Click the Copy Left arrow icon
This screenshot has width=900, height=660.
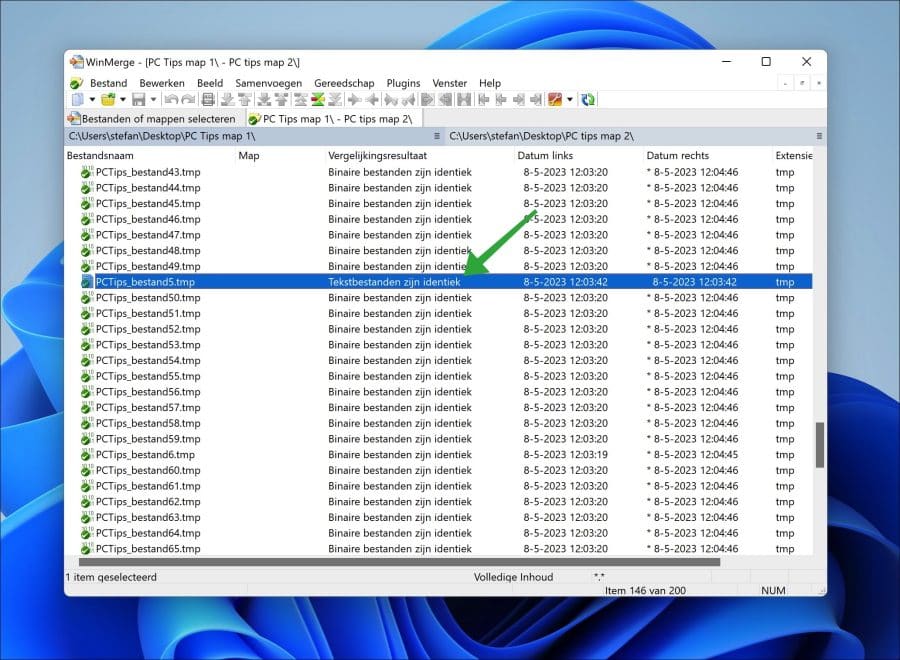[372, 100]
